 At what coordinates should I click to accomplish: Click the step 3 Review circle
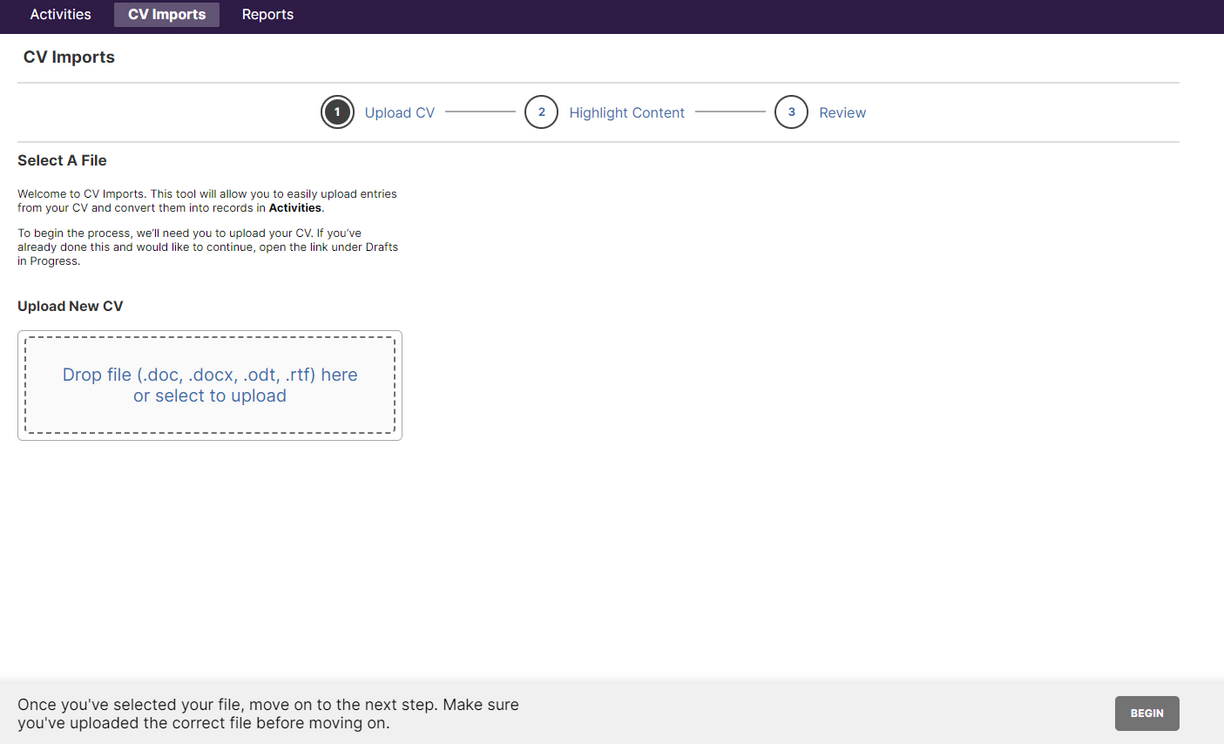(x=791, y=112)
